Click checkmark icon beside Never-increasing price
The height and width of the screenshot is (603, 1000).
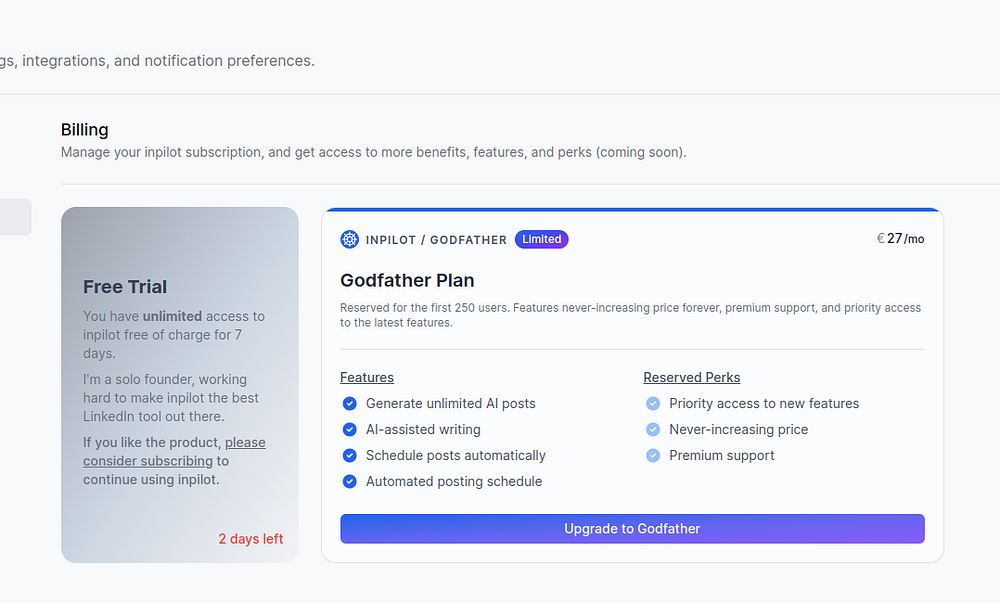653,429
